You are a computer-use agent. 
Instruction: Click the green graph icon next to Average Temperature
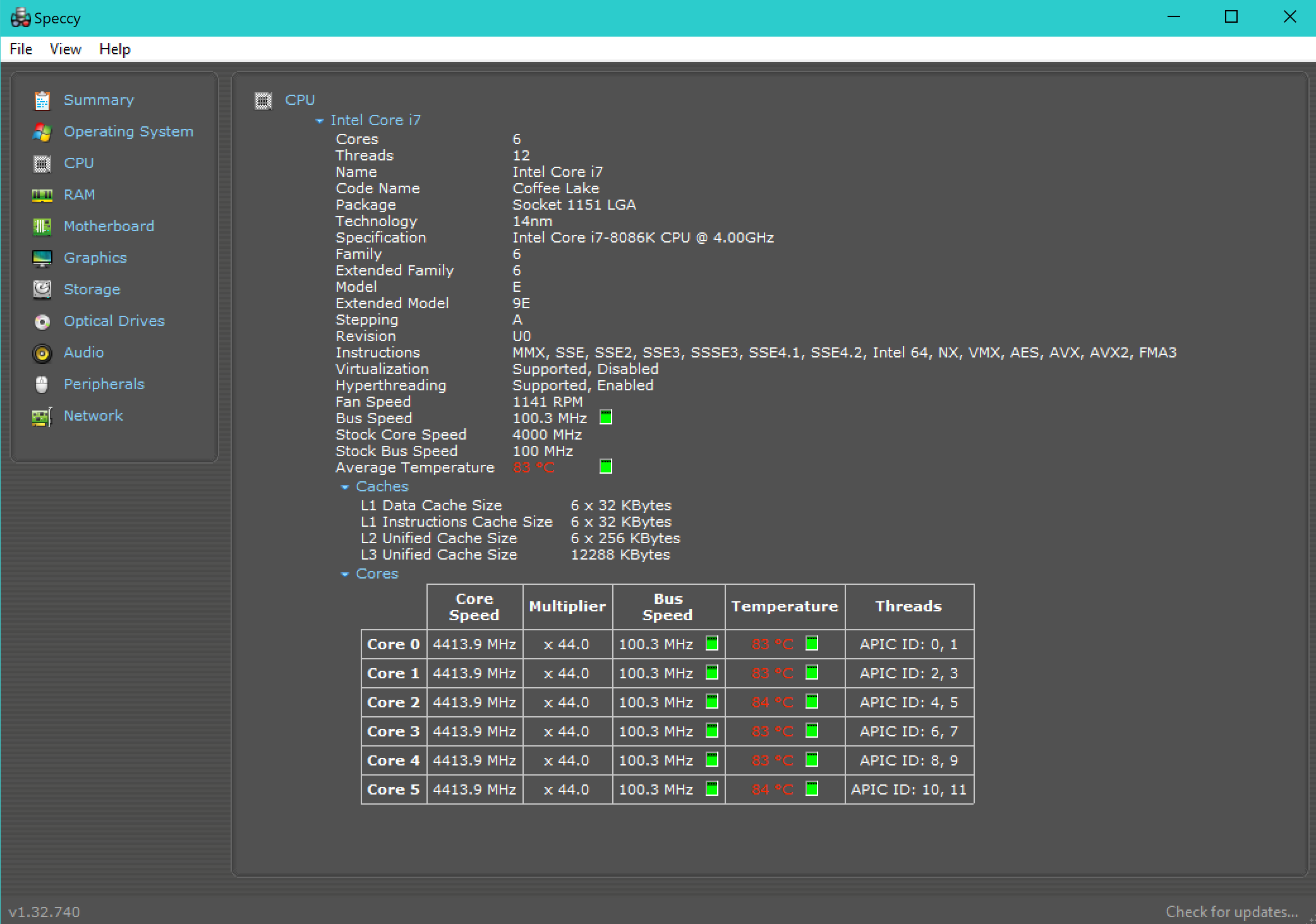click(x=606, y=467)
